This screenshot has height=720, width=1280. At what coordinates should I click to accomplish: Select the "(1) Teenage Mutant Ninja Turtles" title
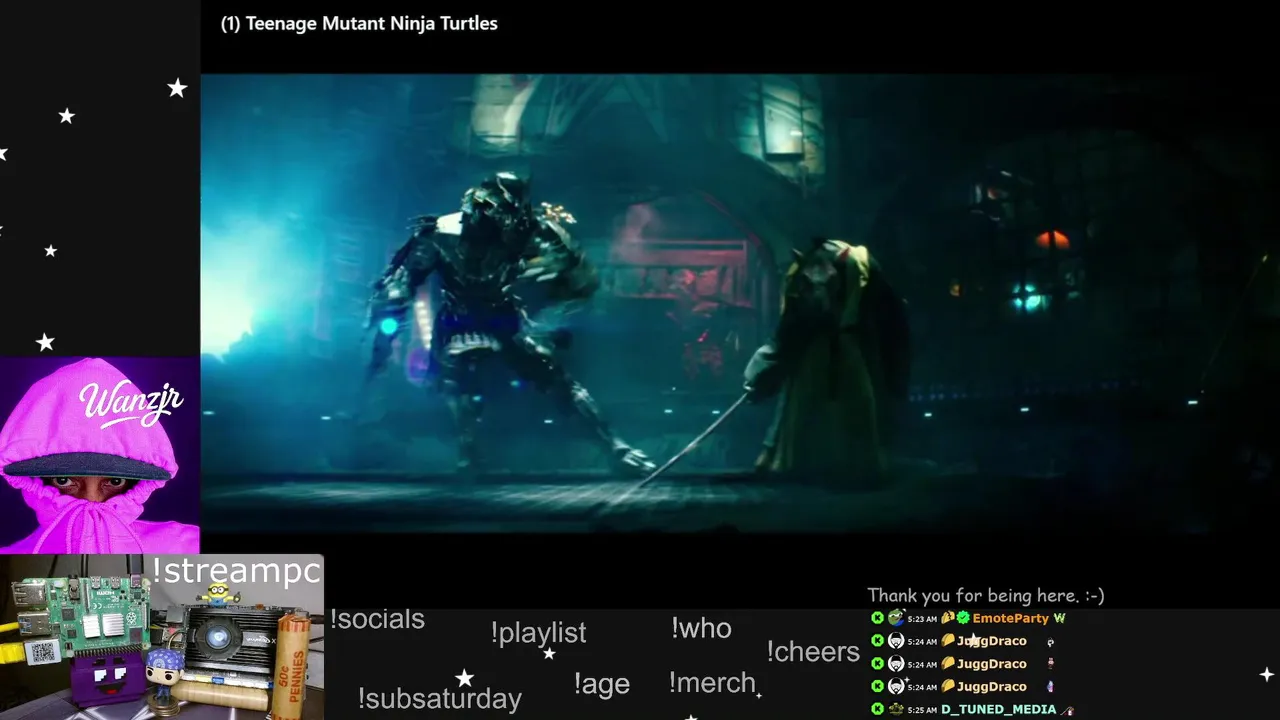[x=359, y=23]
